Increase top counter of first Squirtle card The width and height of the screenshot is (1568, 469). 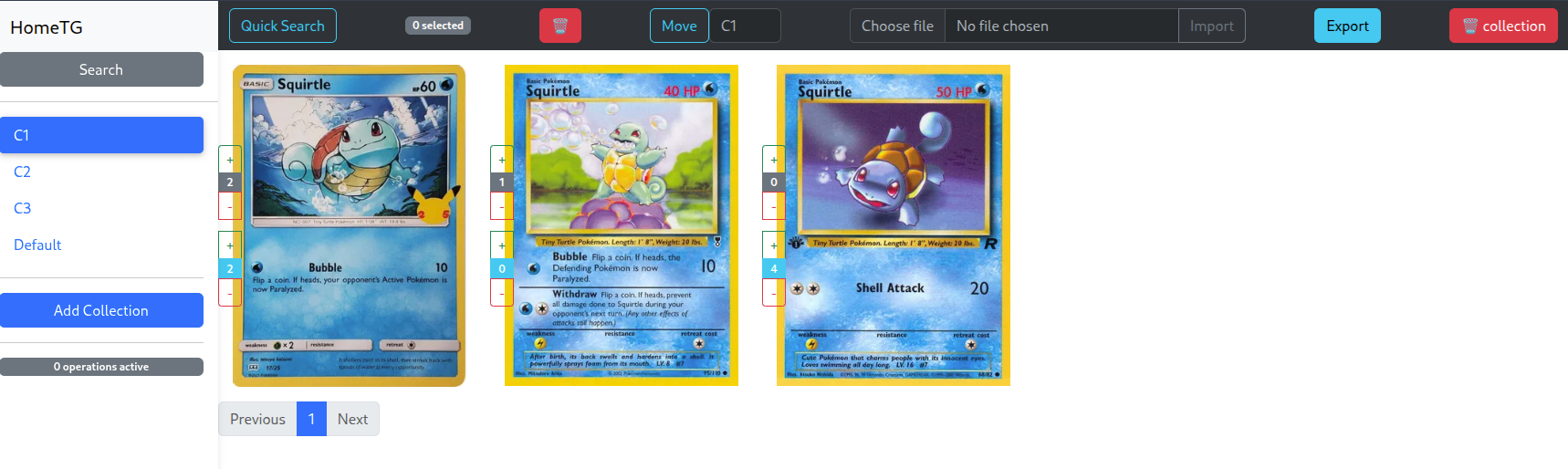click(230, 160)
